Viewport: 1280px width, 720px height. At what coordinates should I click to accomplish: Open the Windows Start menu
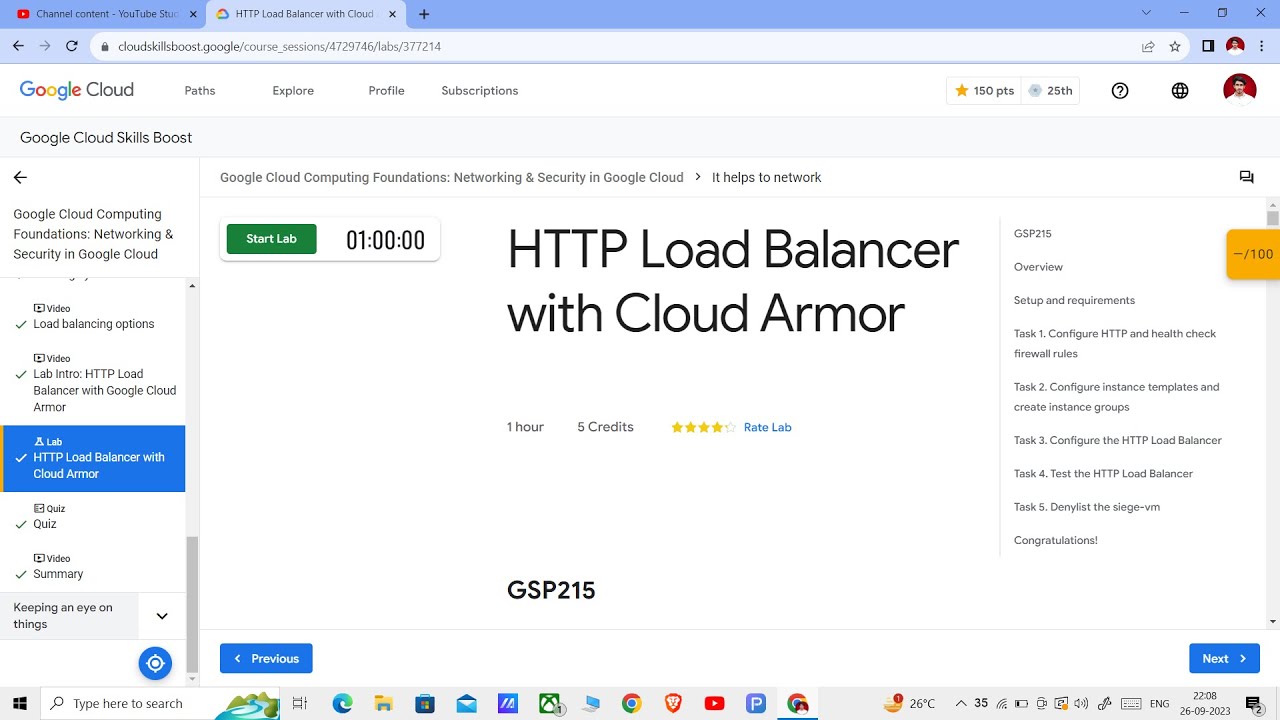pos(19,703)
